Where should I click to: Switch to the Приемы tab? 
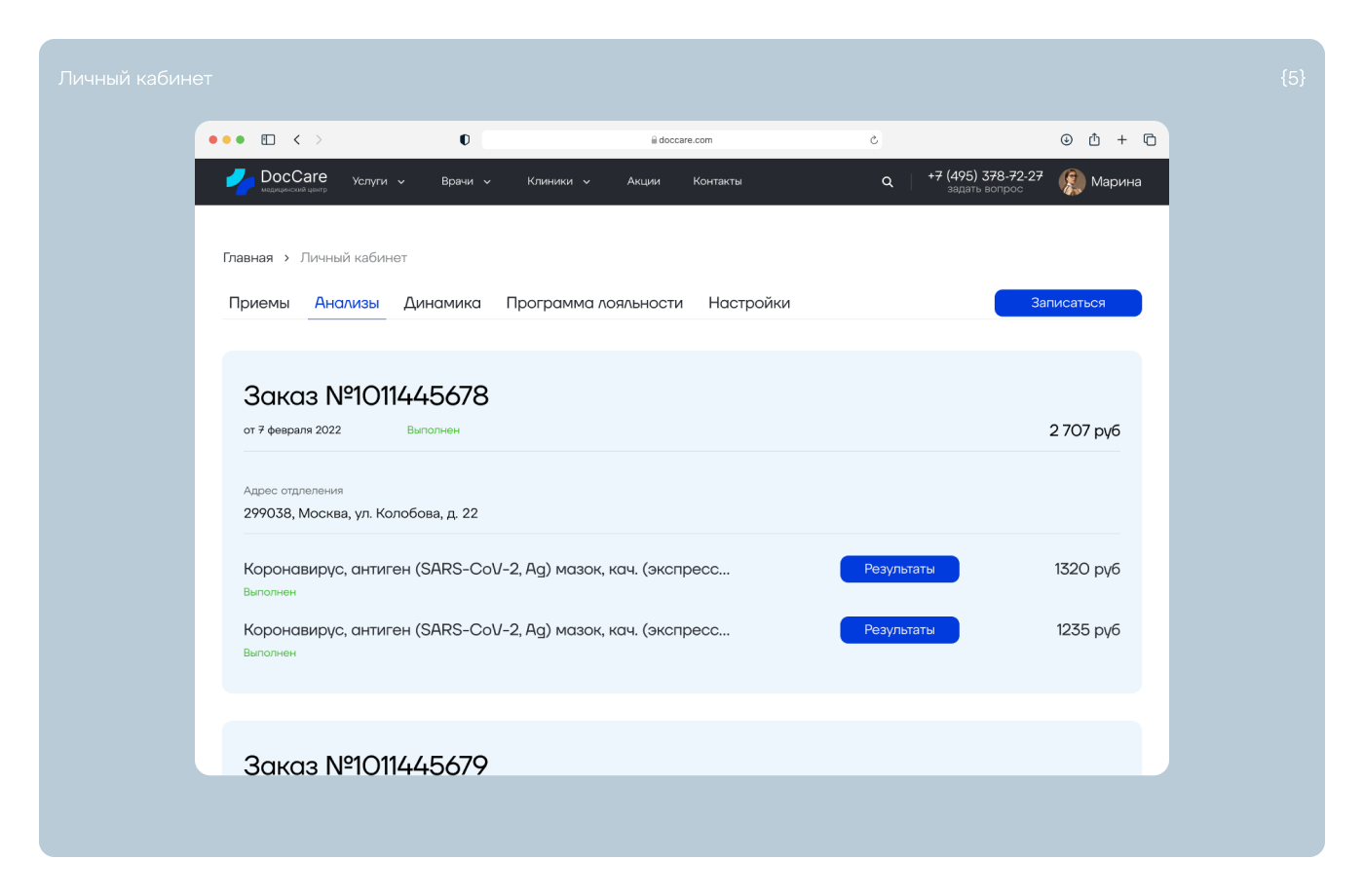coord(259,303)
